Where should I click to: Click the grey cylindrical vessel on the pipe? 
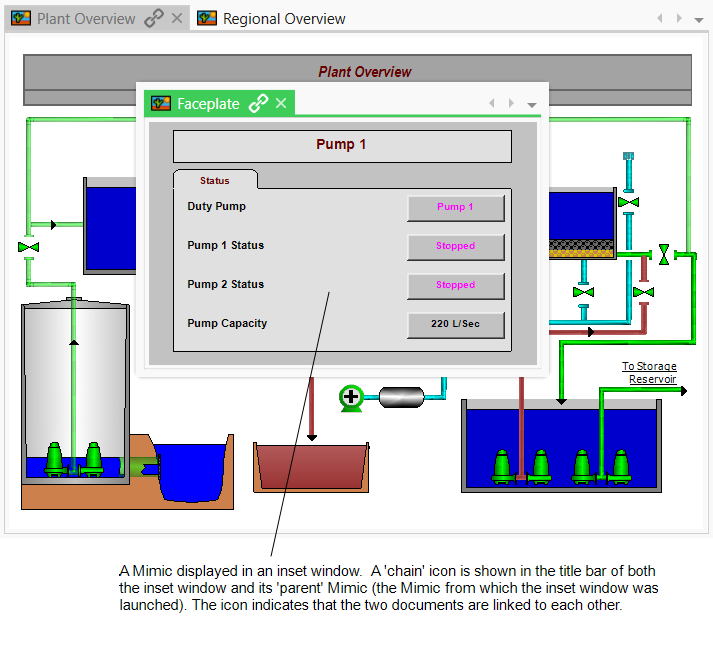(x=401, y=397)
